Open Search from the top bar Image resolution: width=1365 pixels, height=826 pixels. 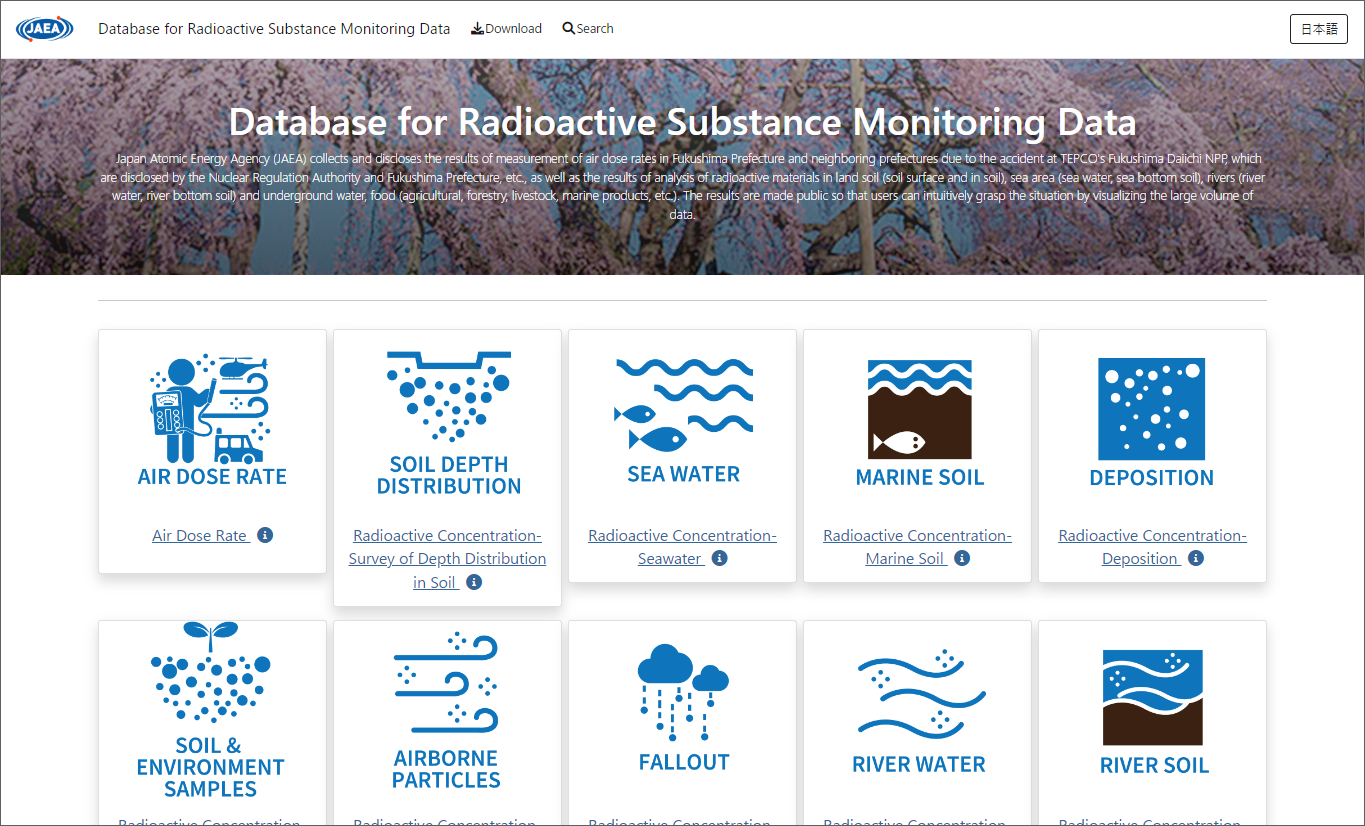(588, 28)
